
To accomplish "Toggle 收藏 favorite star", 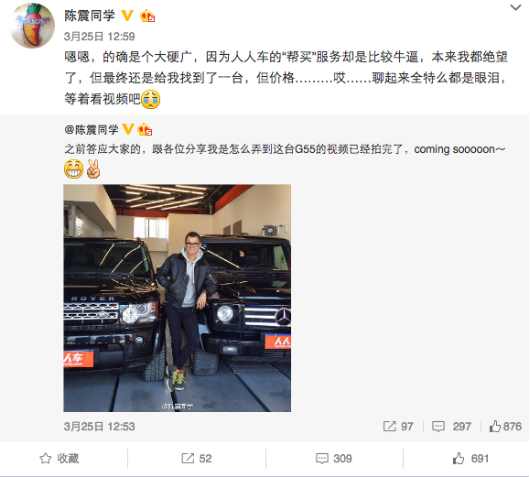I will coord(59,458).
